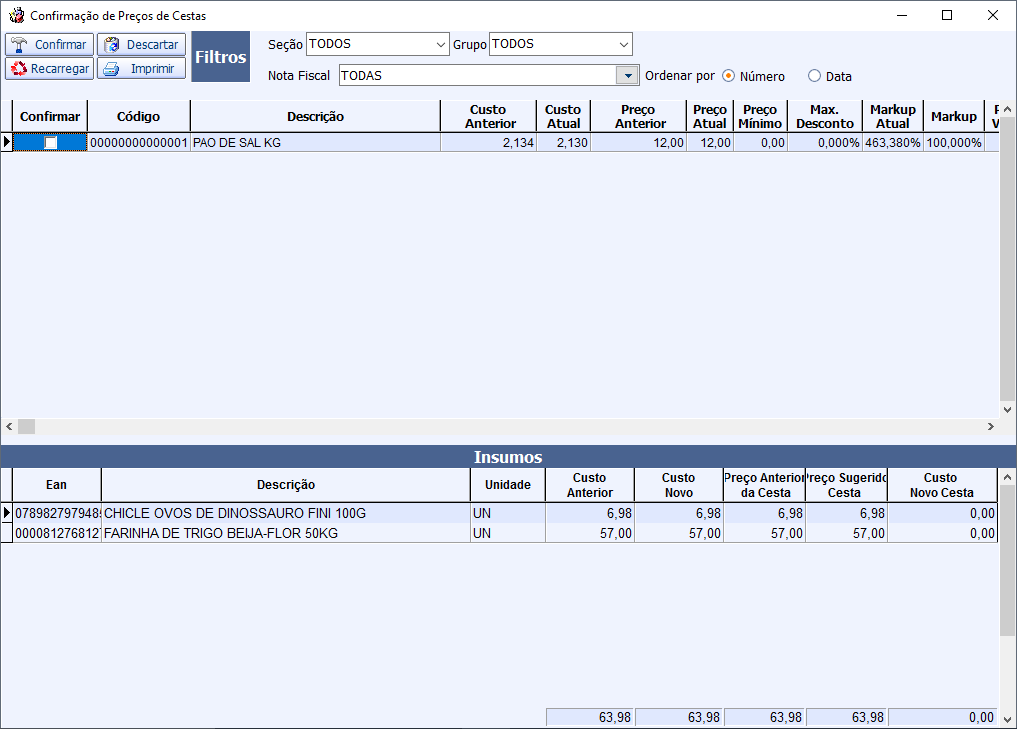The width and height of the screenshot is (1017, 729).
Task: Click the Insumos vertical scrollbar thumb
Action: coord(1007,560)
